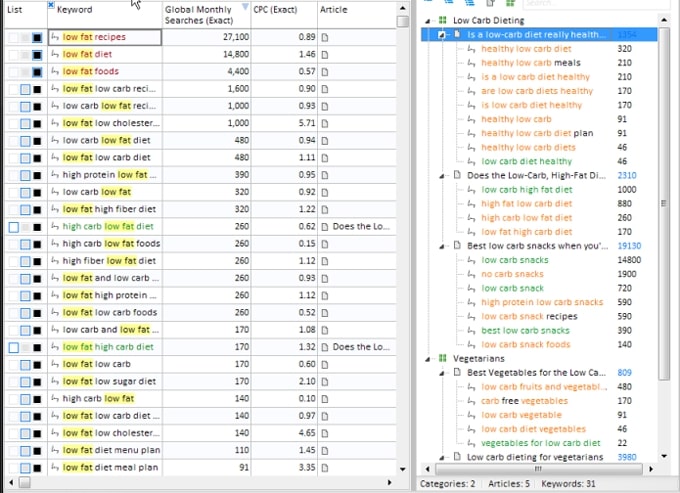Image resolution: width=680 pixels, height=493 pixels.
Task: Click the Article column header
Action: pos(356,15)
